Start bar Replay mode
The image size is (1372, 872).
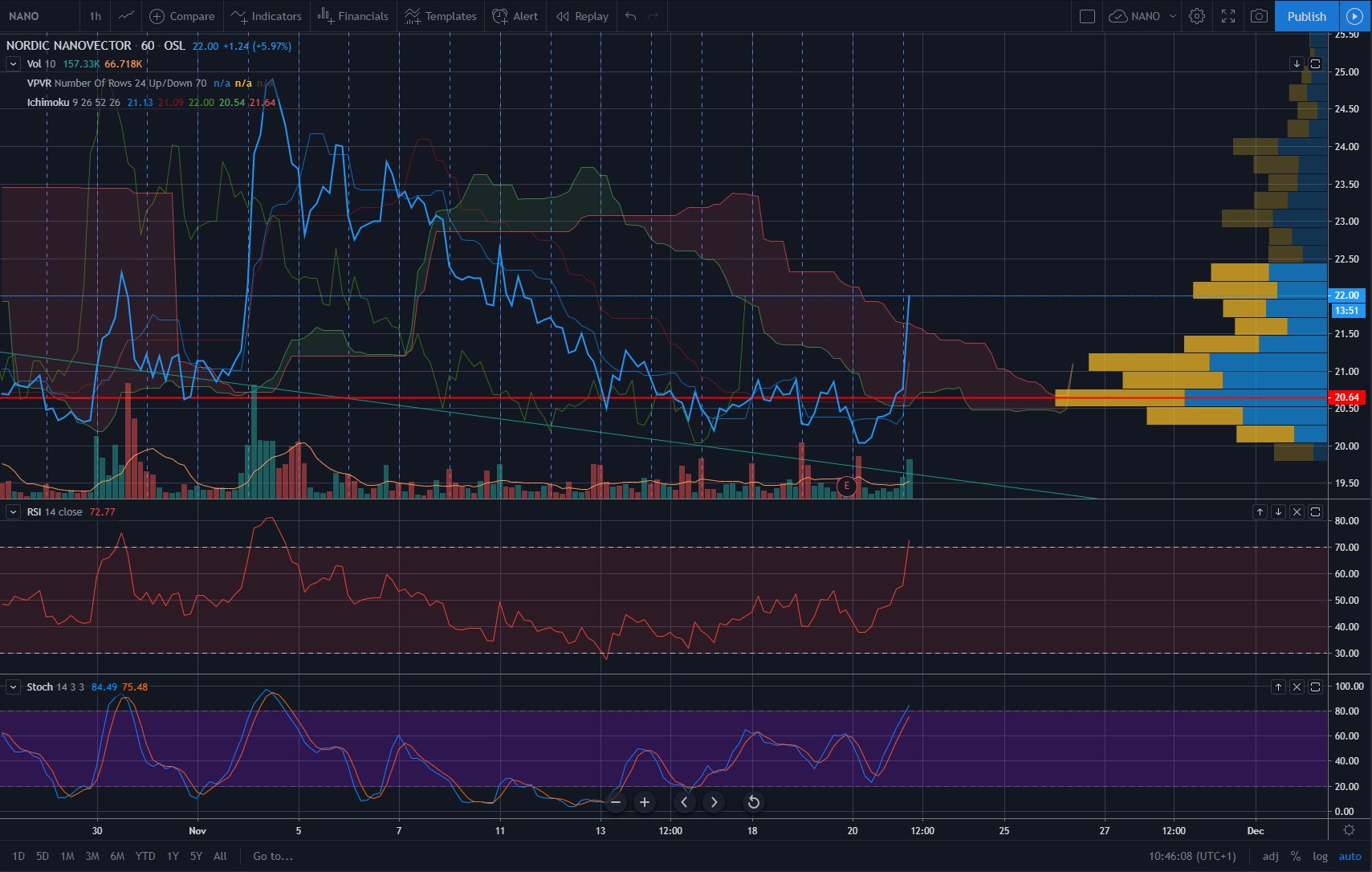(x=582, y=16)
